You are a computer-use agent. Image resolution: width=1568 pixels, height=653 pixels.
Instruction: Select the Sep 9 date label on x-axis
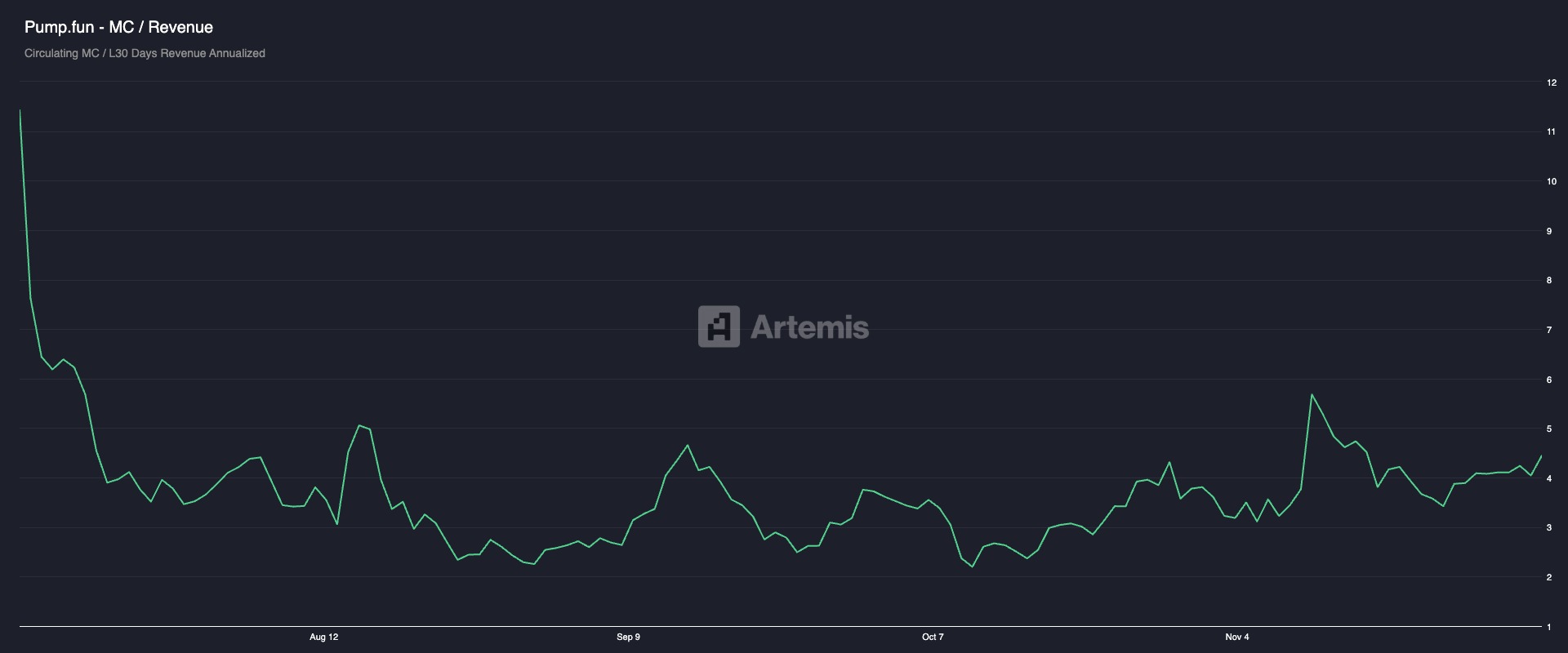click(x=628, y=637)
